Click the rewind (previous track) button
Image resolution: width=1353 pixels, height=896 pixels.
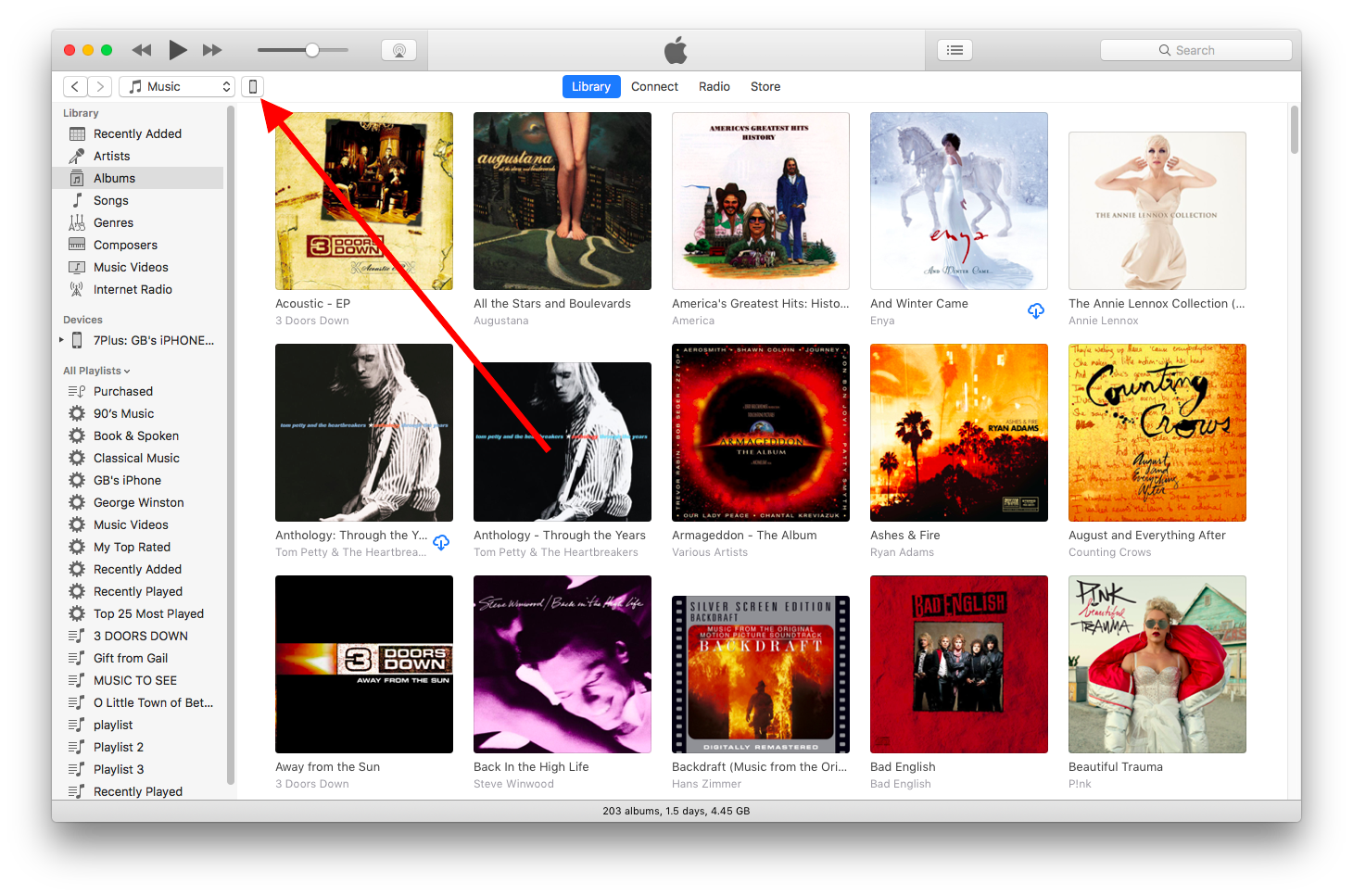(x=142, y=50)
